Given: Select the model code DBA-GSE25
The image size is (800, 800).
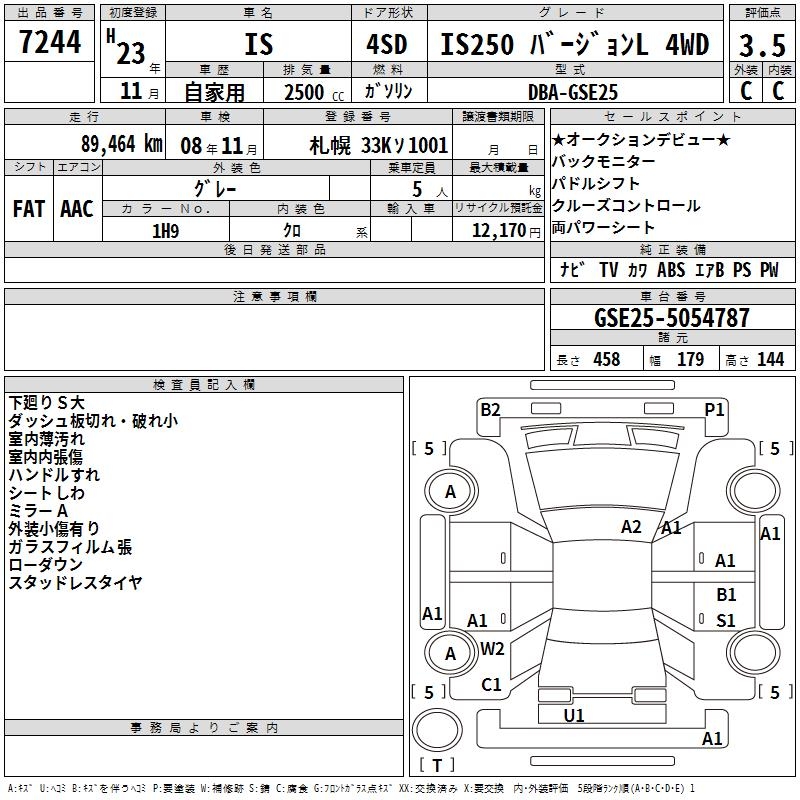Looking at the screenshot, I should click(x=572, y=92).
